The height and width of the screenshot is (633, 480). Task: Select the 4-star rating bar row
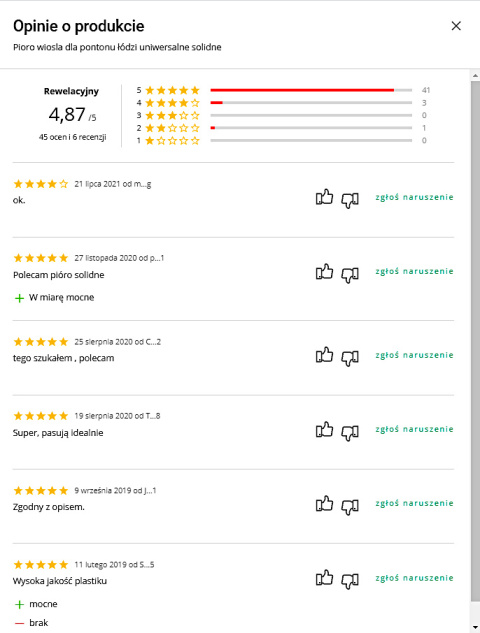pos(283,103)
